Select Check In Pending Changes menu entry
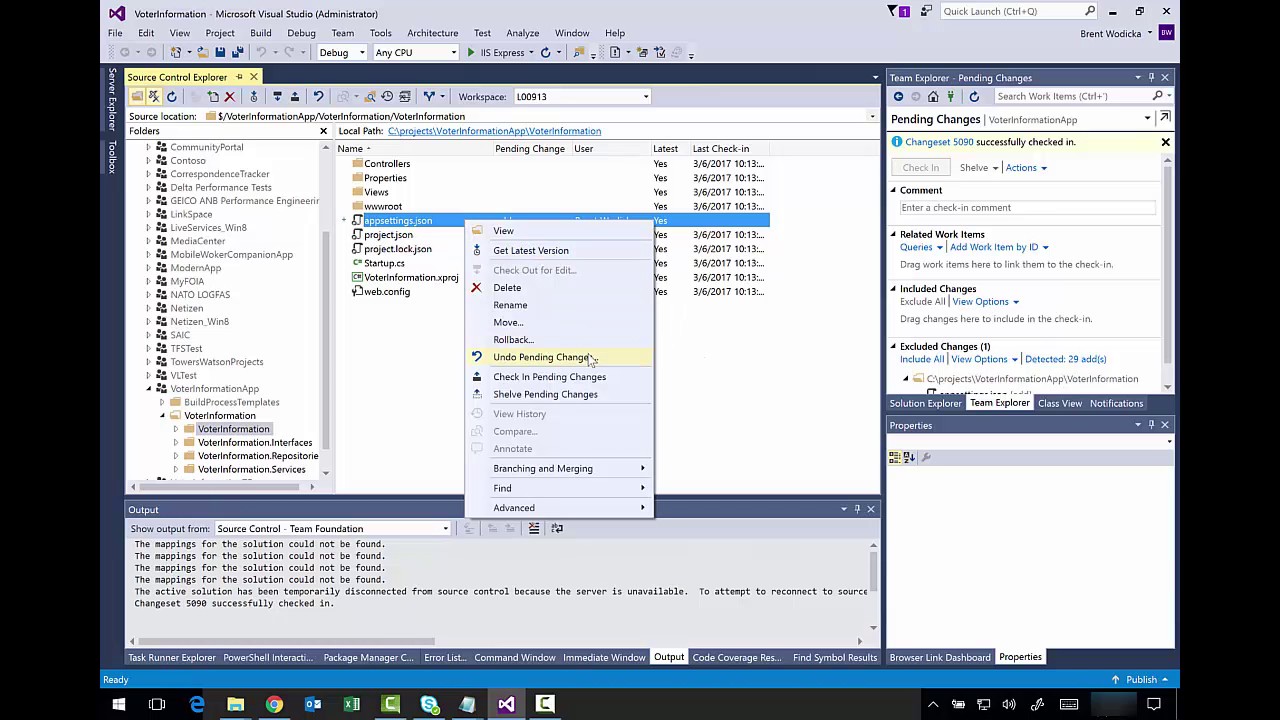 pos(559,377)
